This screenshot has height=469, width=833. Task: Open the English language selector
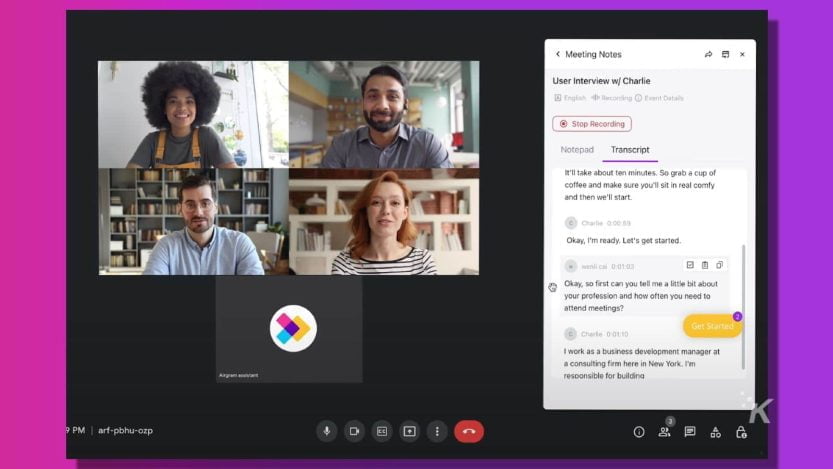[570, 98]
